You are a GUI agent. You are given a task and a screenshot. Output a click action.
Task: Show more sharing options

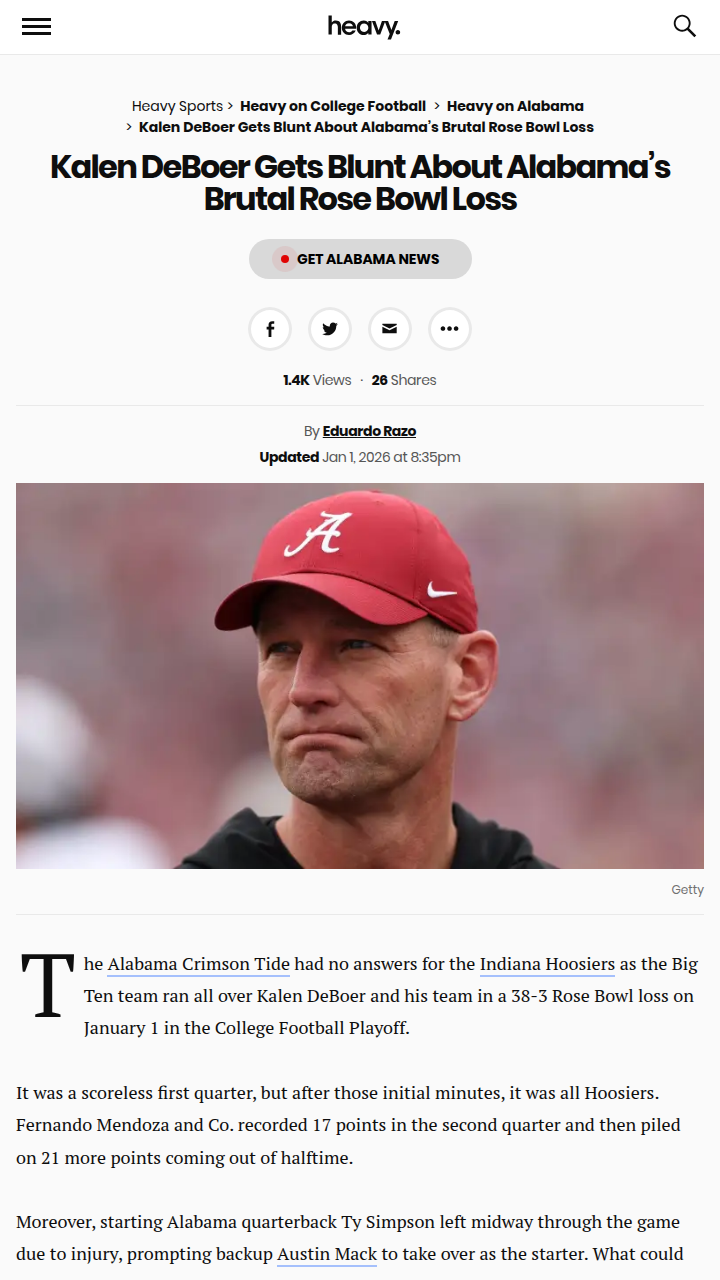pyautogui.click(x=450, y=329)
